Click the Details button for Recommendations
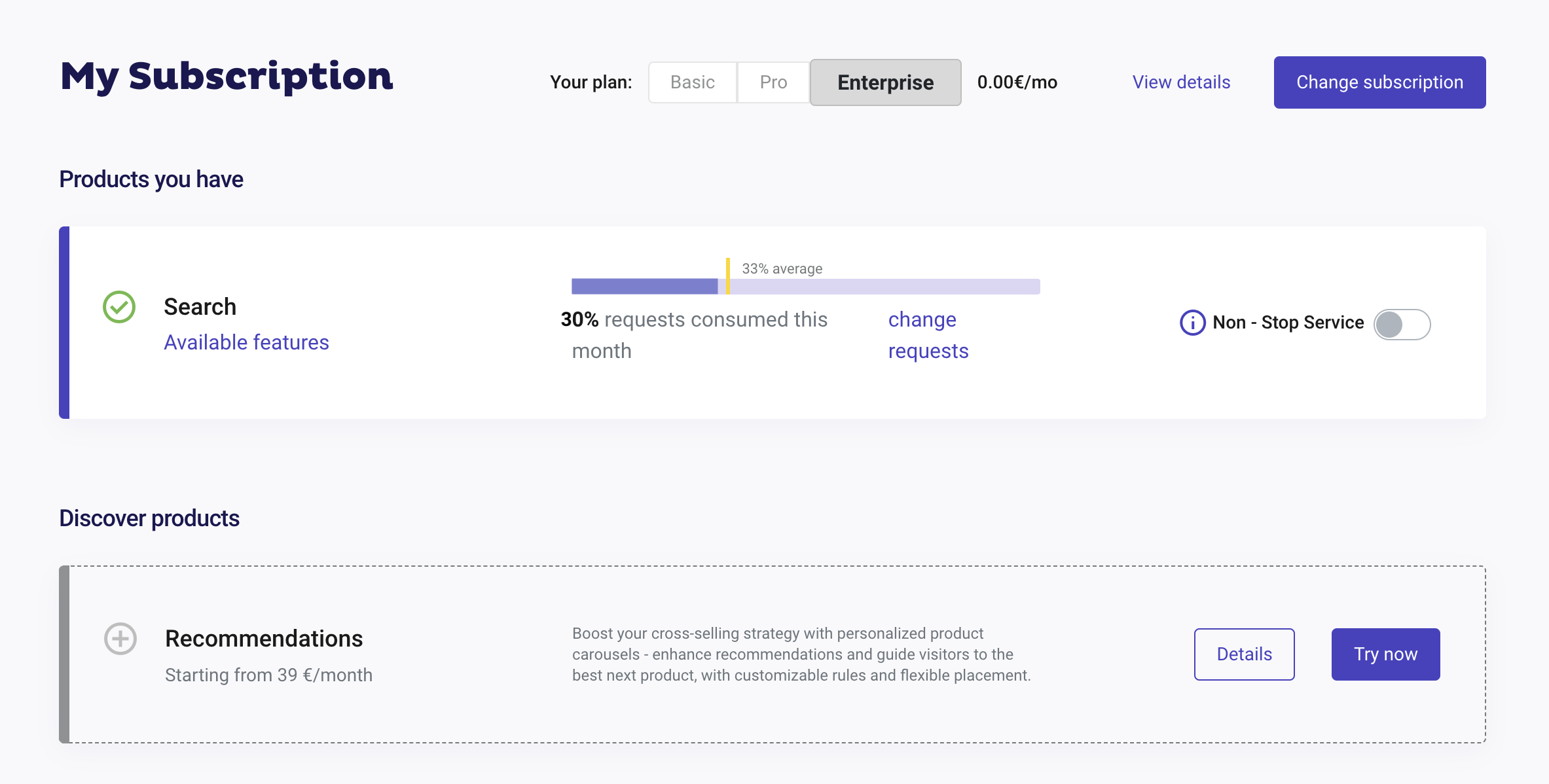The height and width of the screenshot is (784, 1549). [x=1244, y=654]
